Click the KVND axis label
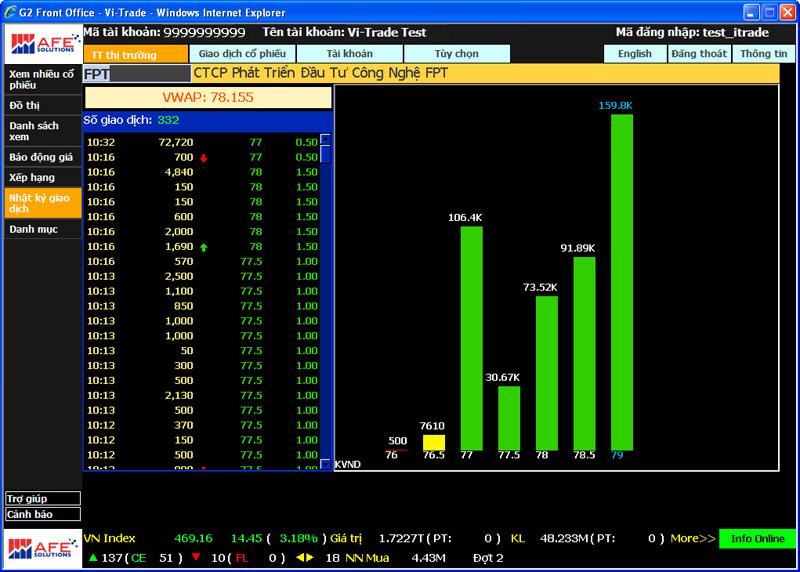 click(x=347, y=464)
